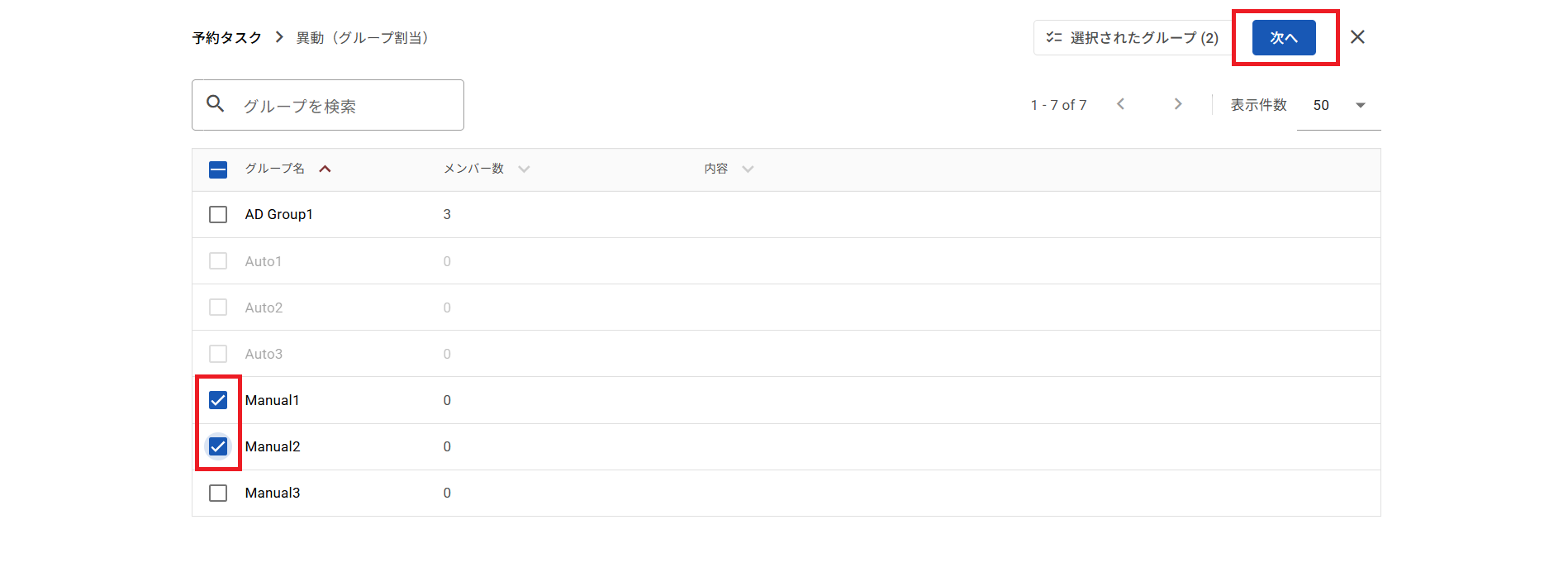Click the 1 - 7 of 7 pagination text
This screenshot has height=577, width=1568.
point(1058,105)
